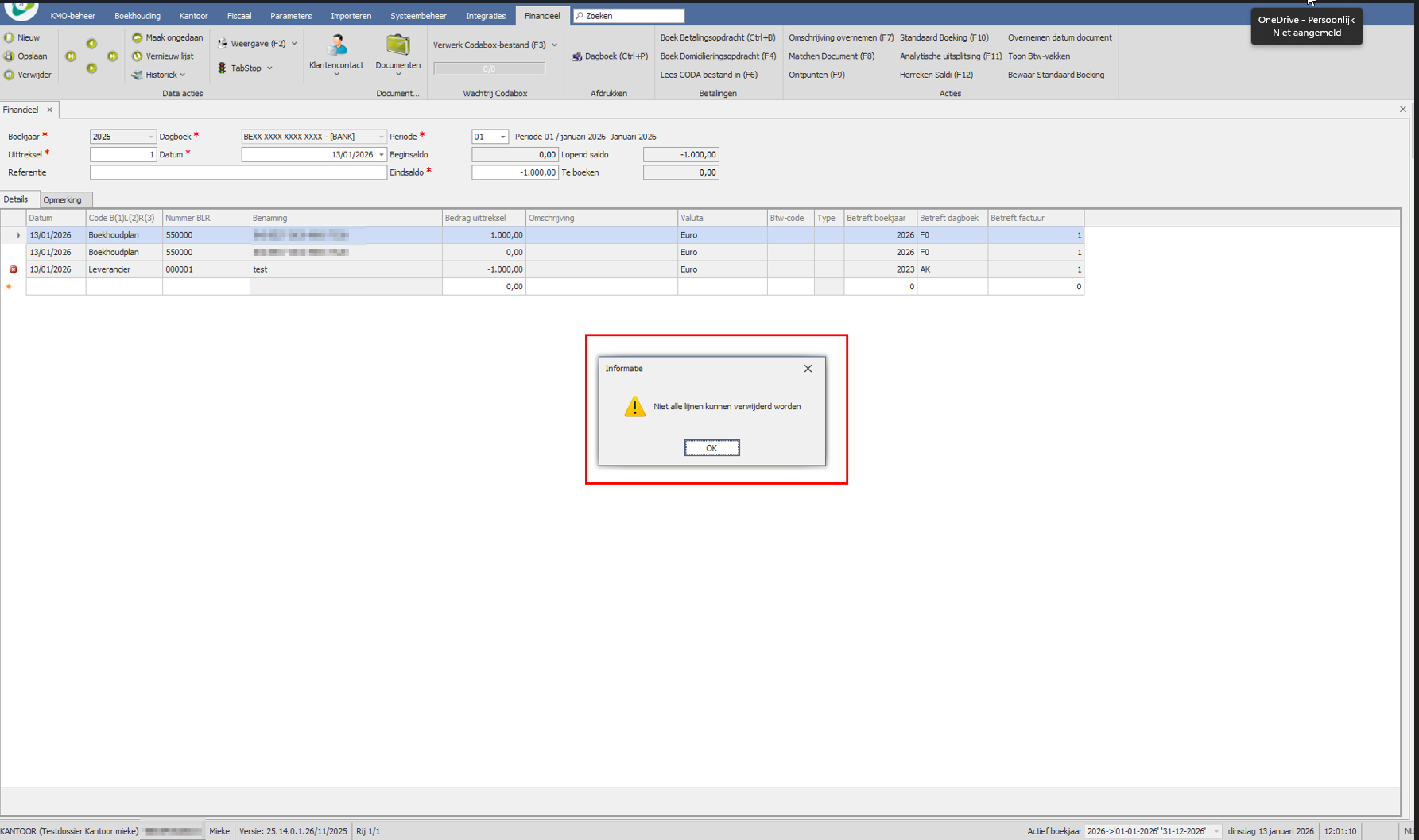Open the Datum date picker dropdown
Viewport: 1419px width, 840px height.
tap(382, 155)
